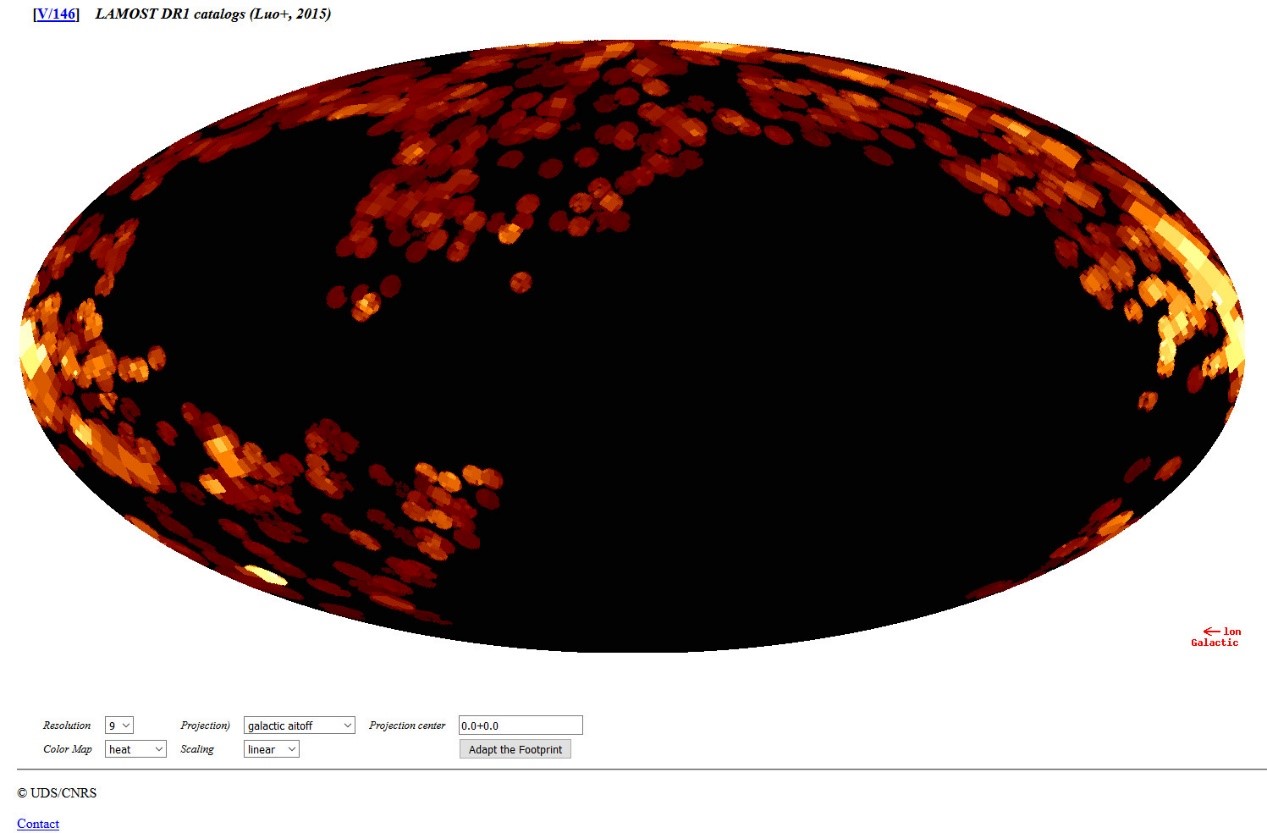Click the Color Map label
The width and height of the screenshot is (1267, 833).
click(x=68, y=749)
